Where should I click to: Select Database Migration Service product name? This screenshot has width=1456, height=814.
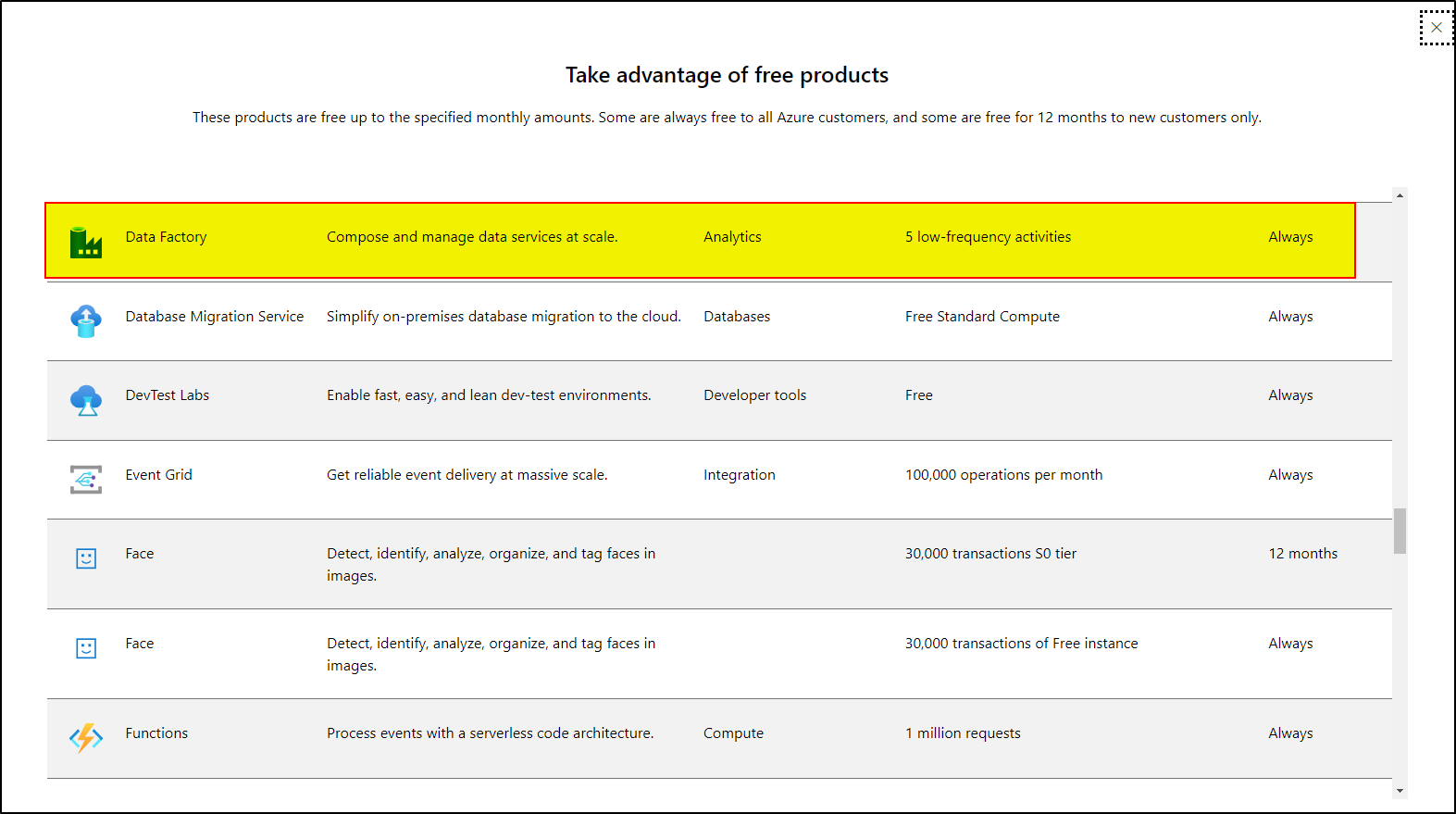pyautogui.click(x=215, y=317)
